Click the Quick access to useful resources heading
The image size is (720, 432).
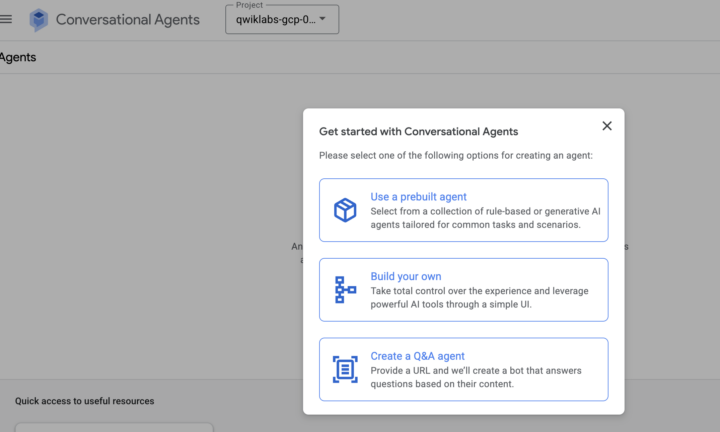pyautogui.click(x=84, y=401)
